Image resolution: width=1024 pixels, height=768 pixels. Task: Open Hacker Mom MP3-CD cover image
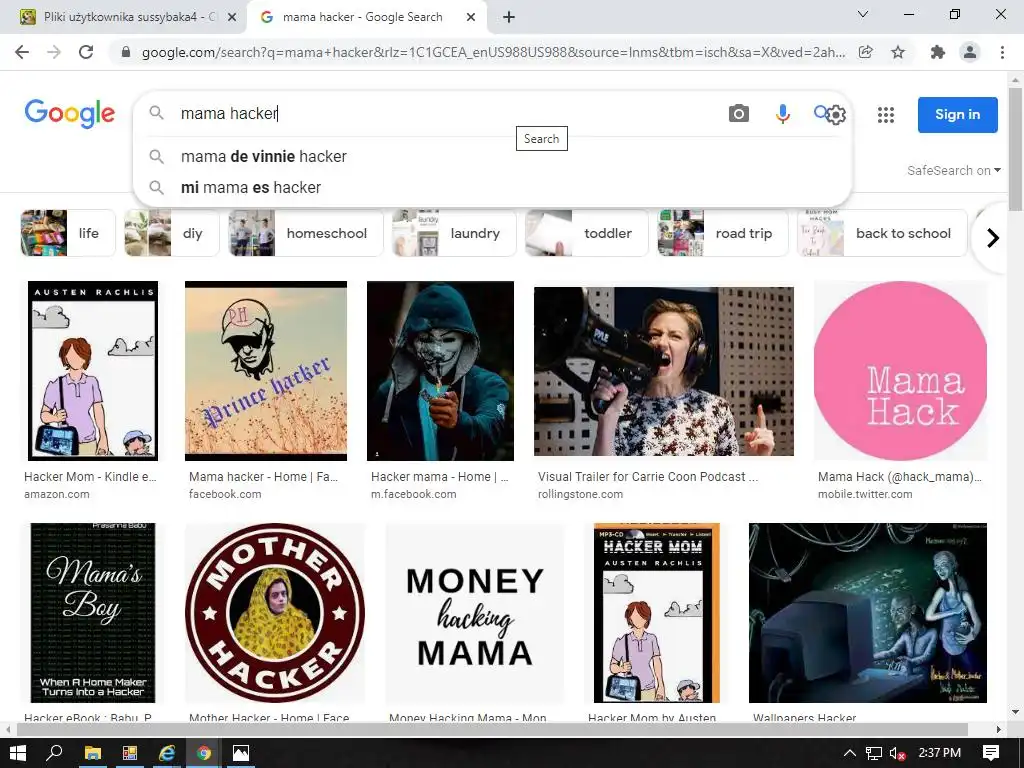coord(656,613)
